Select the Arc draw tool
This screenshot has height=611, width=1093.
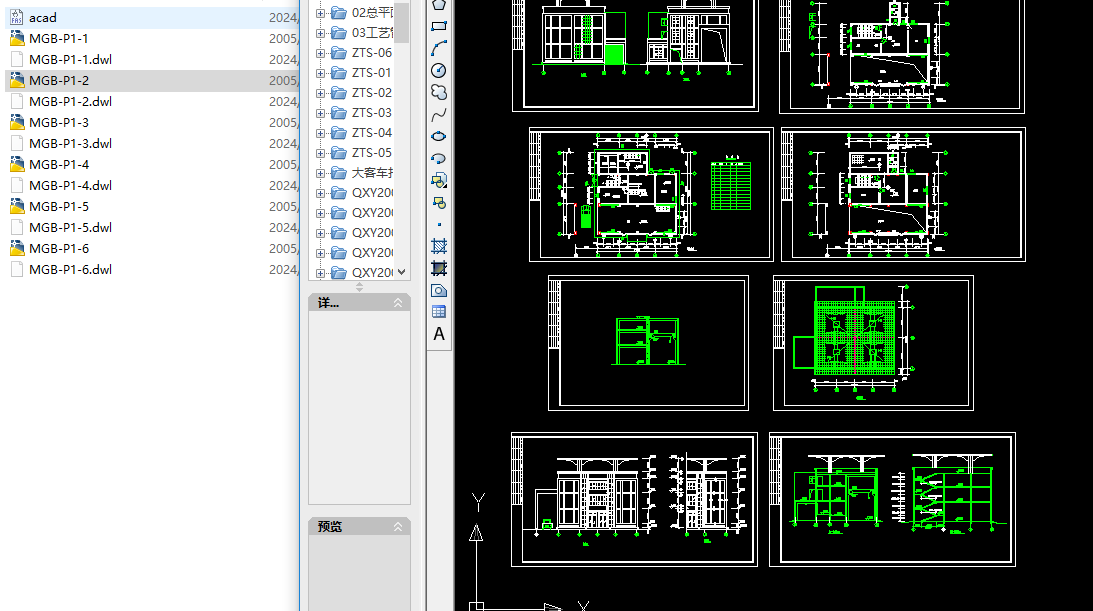438,48
